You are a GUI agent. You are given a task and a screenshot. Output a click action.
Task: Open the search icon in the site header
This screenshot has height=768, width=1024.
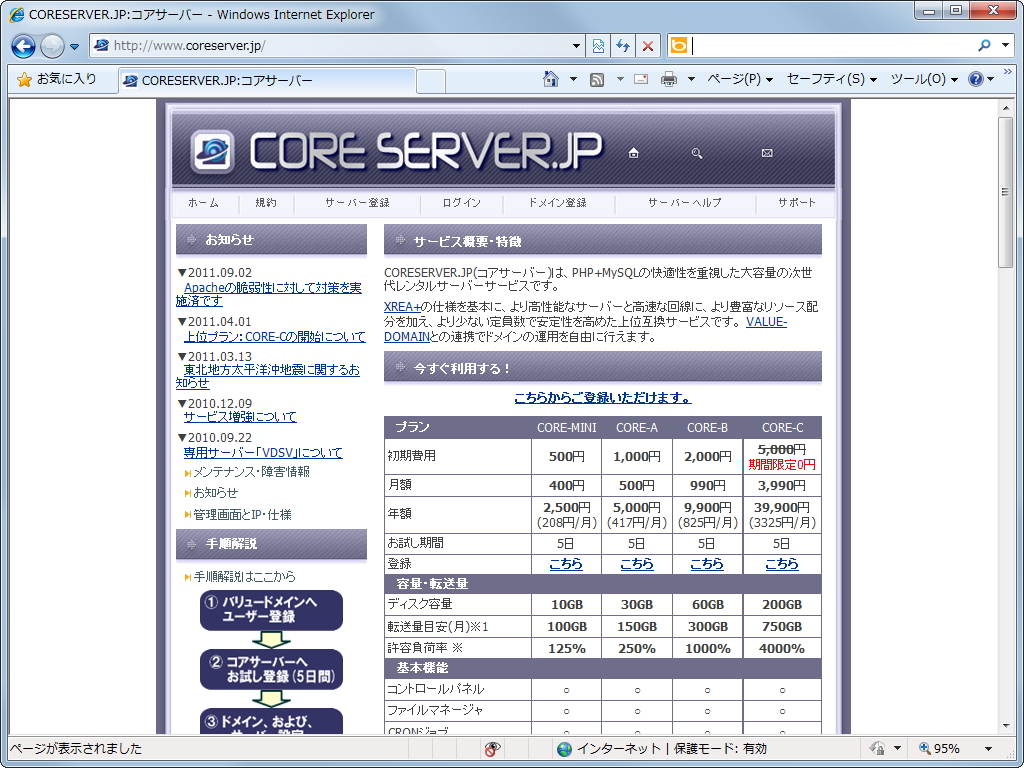697,152
